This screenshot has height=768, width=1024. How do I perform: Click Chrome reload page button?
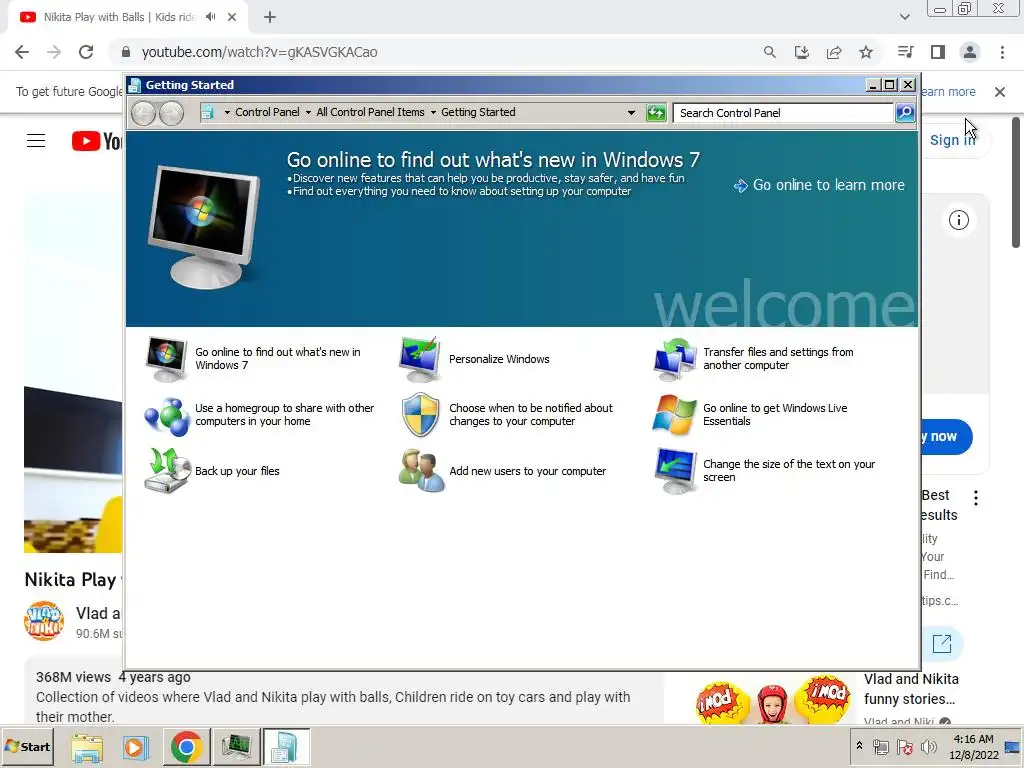[86, 52]
